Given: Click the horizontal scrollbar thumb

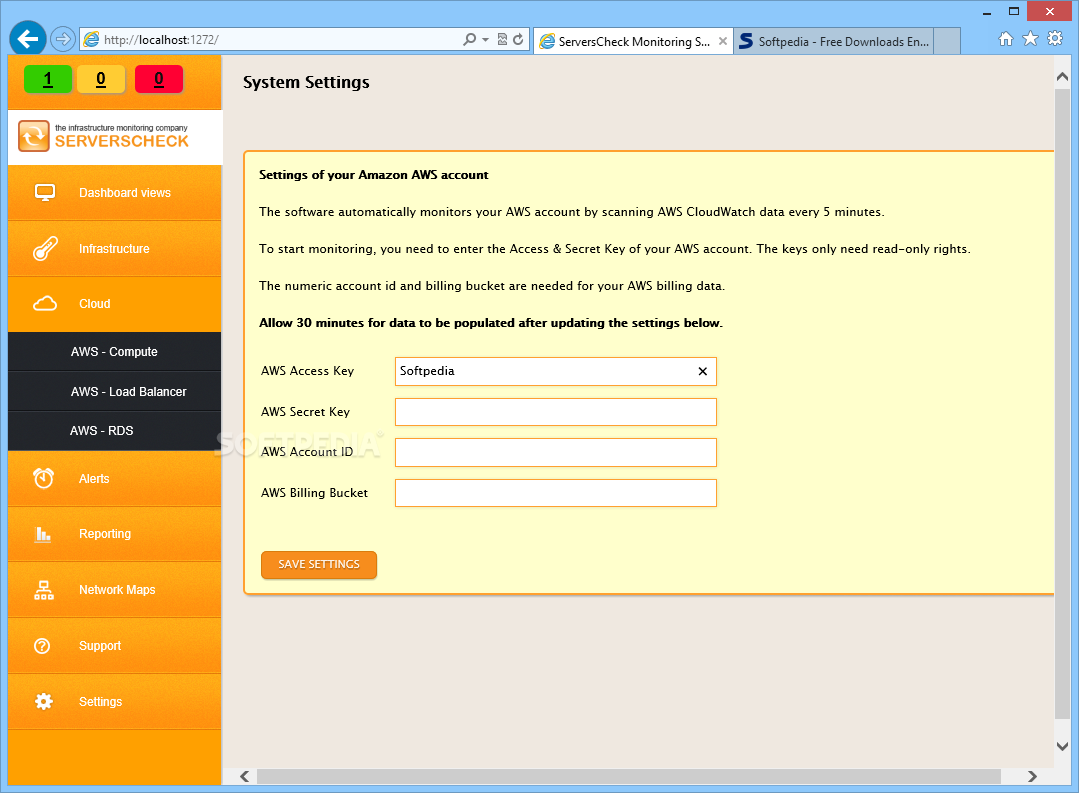Looking at the screenshot, I should pyautogui.click(x=629, y=776).
